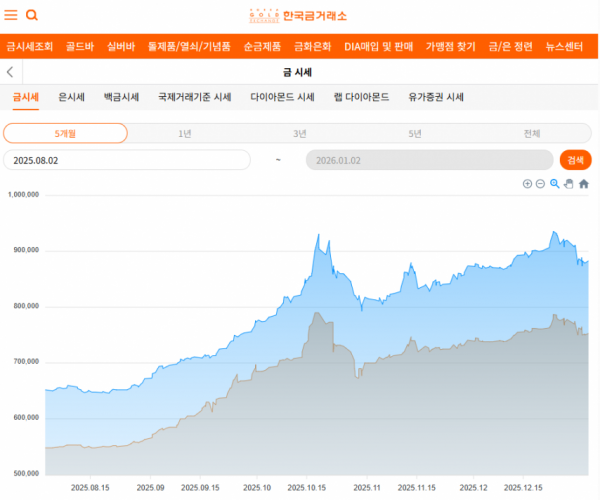The image size is (600, 500).
Task: Open the 다이아몬드 시세 tab
Action: click(x=282, y=97)
